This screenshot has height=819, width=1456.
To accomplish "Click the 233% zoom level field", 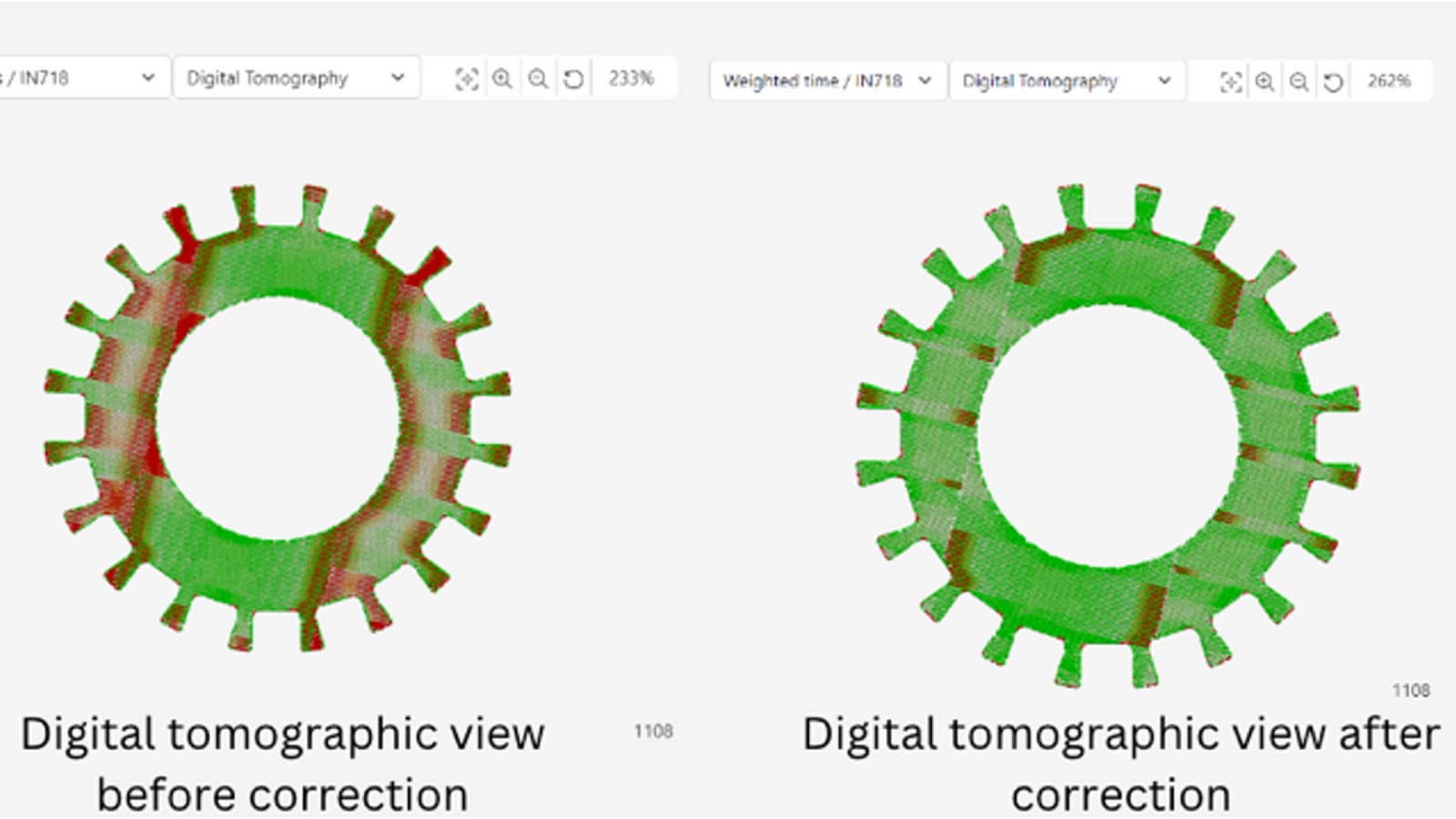I will (x=632, y=78).
